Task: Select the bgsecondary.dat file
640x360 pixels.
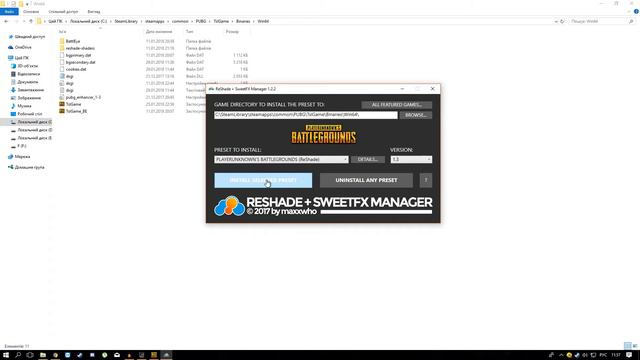Action: coord(80,62)
